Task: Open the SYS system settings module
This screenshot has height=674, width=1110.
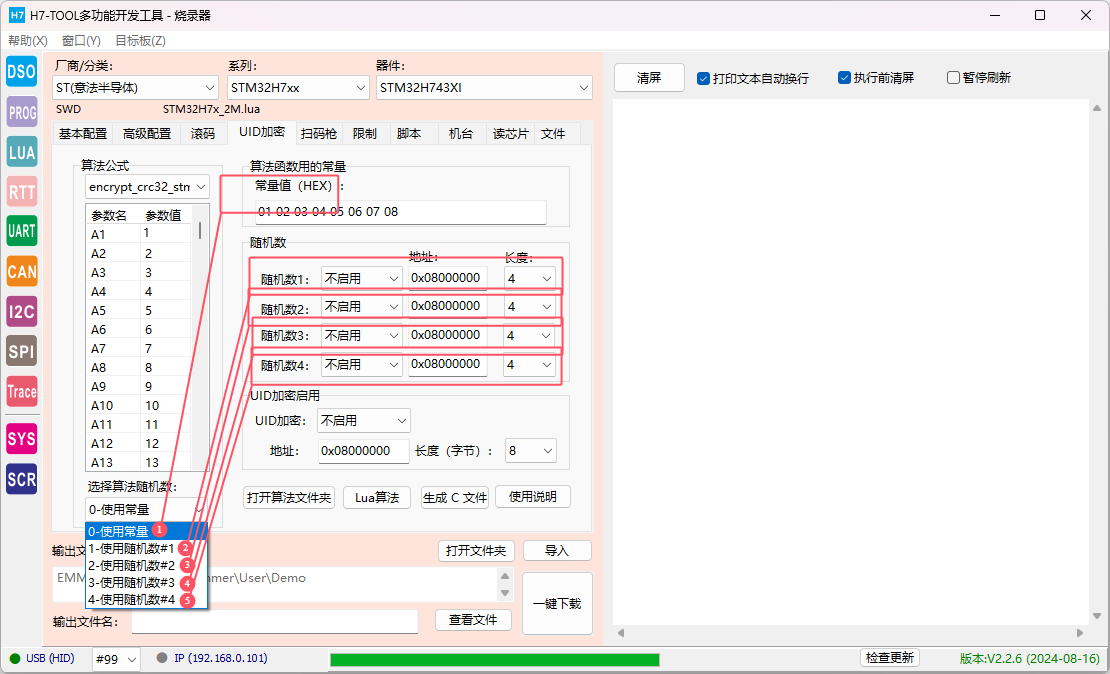Action: 21,438
